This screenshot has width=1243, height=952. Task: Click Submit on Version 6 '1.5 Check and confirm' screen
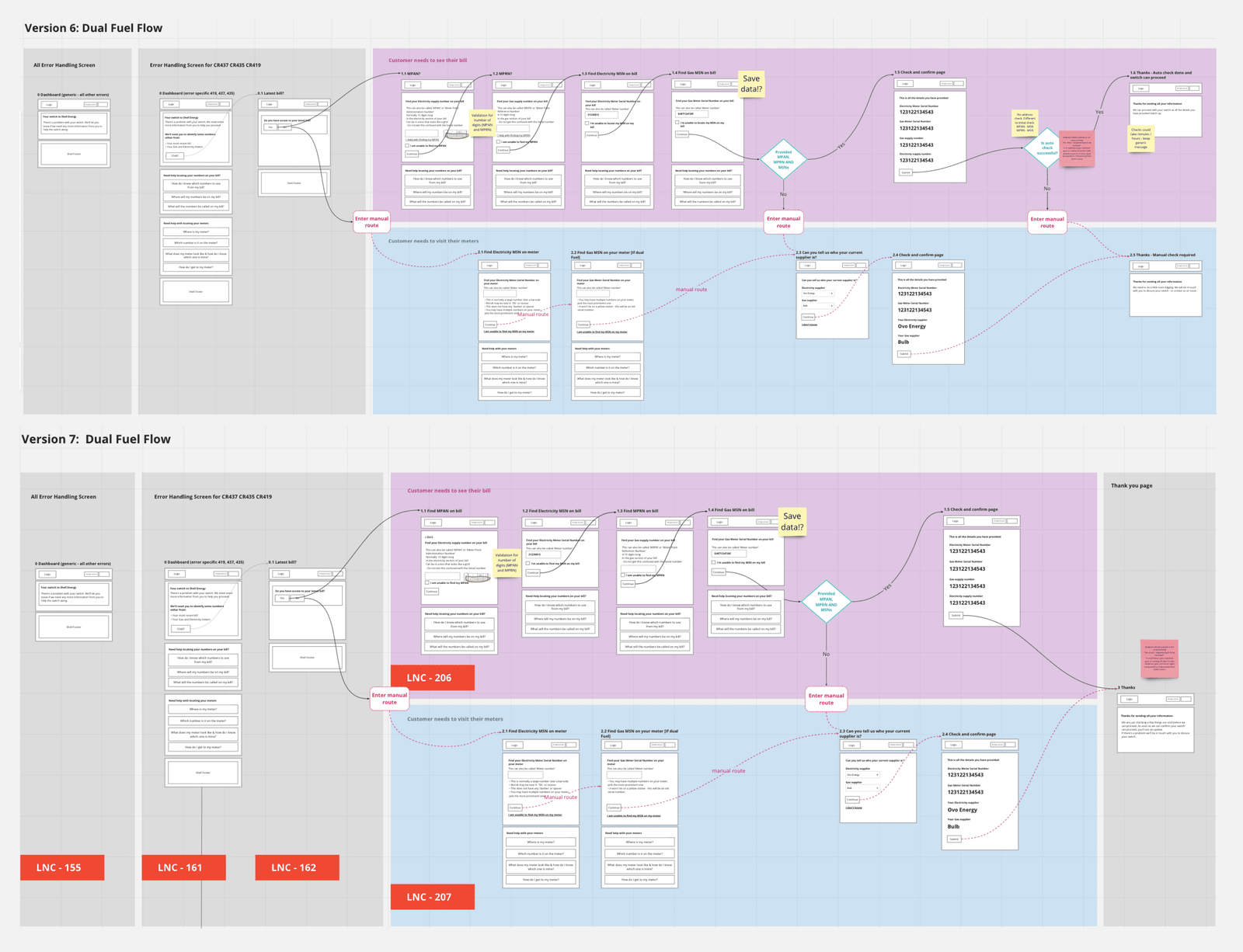coord(906,172)
